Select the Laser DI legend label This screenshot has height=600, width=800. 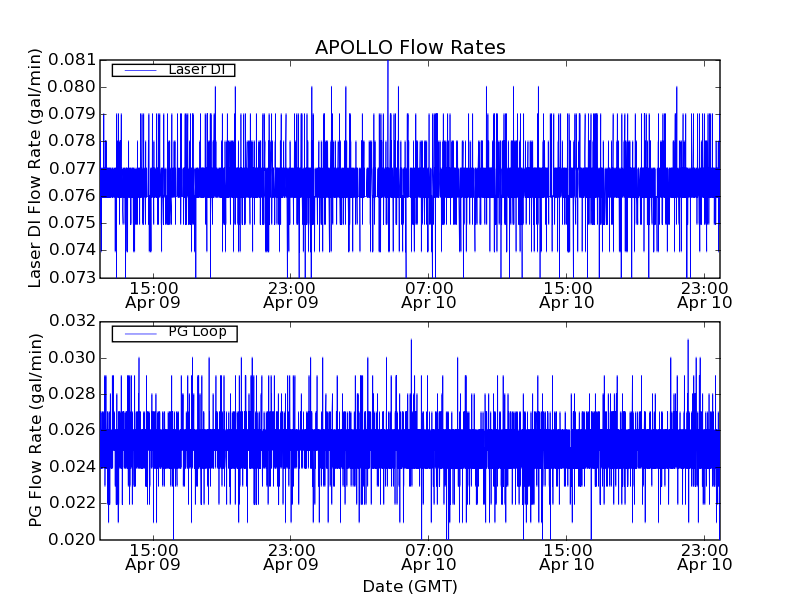coord(196,69)
